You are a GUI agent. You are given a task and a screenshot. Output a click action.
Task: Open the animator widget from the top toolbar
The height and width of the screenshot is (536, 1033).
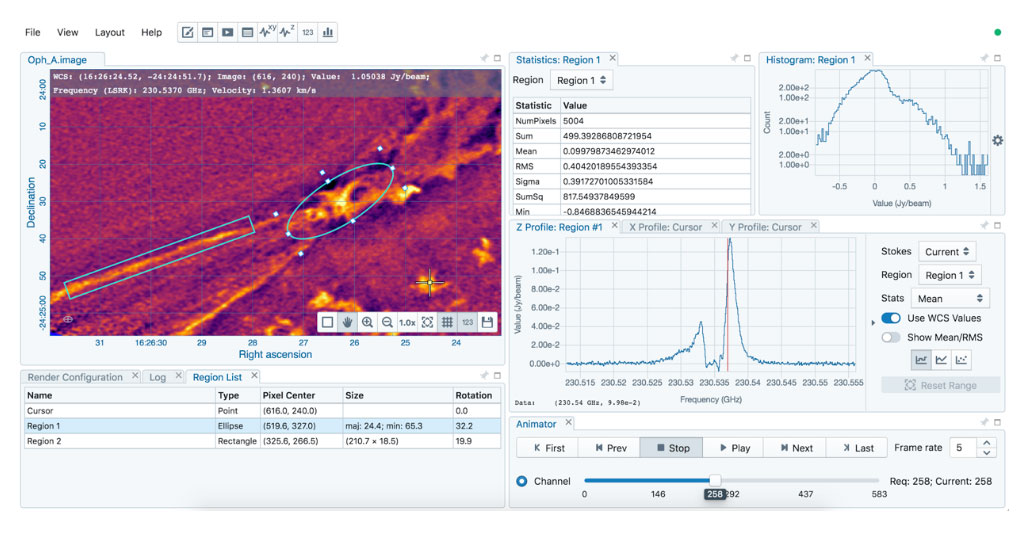point(228,33)
